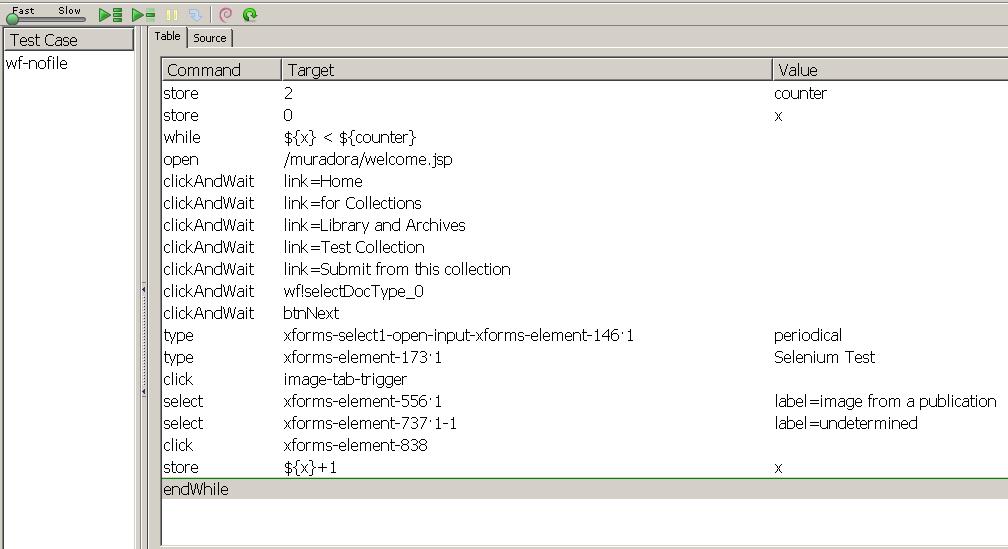
Task: Select the endWhile command row
Action: (584, 489)
